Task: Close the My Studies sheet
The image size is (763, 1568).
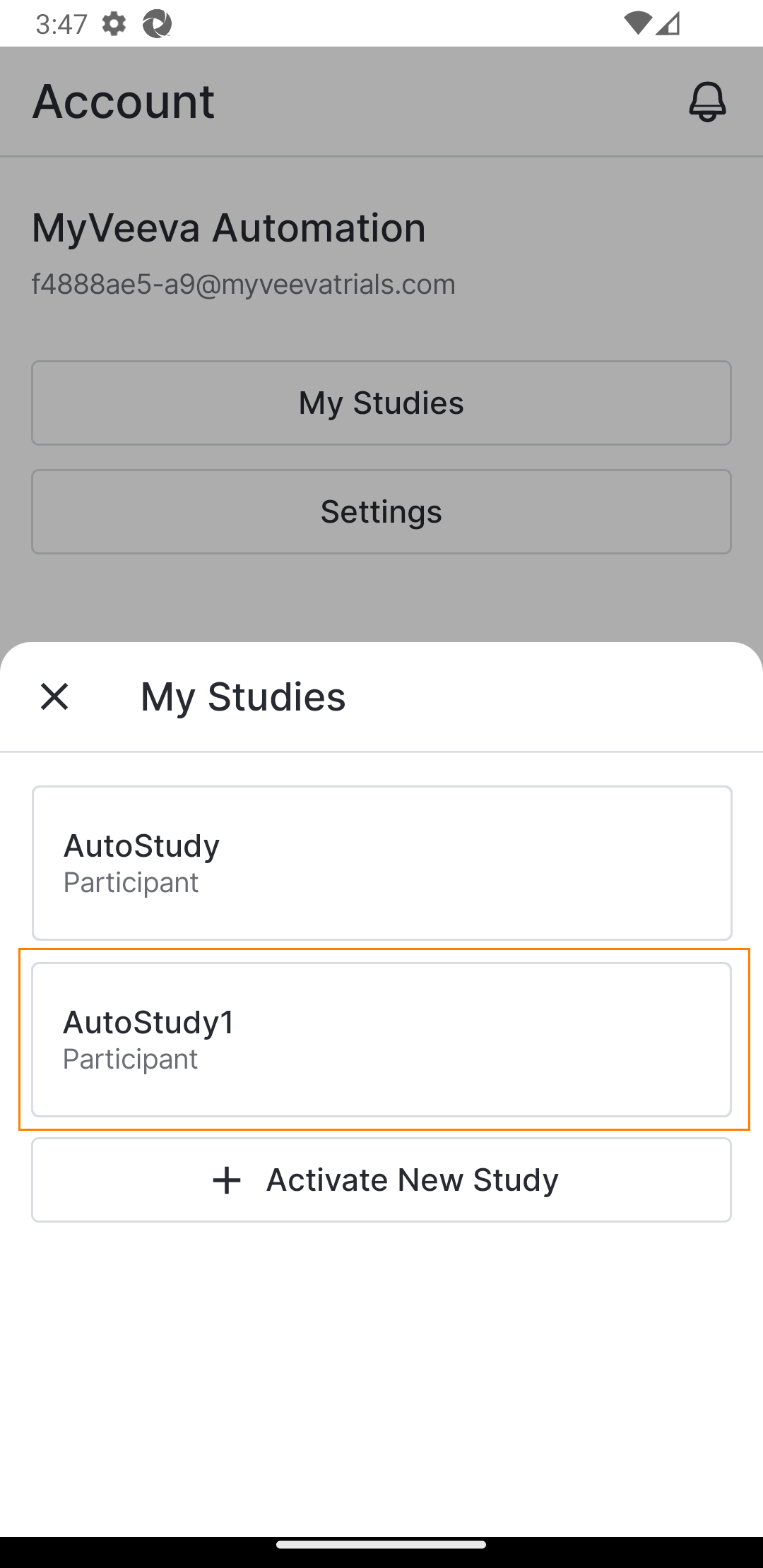Action: [x=54, y=696]
